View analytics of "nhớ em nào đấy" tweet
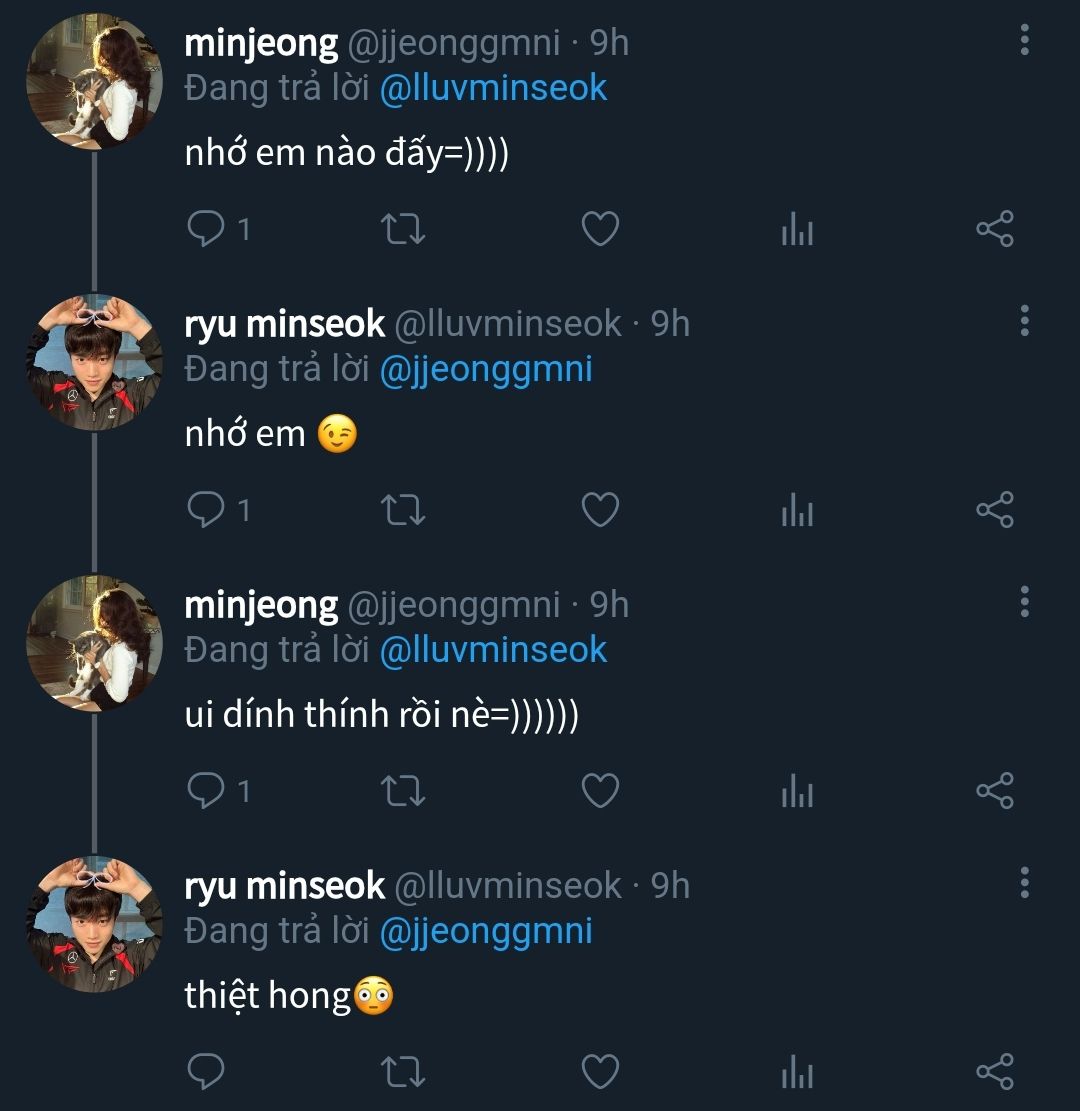The height and width of the screenshot is (1111, 1080). 797,231
